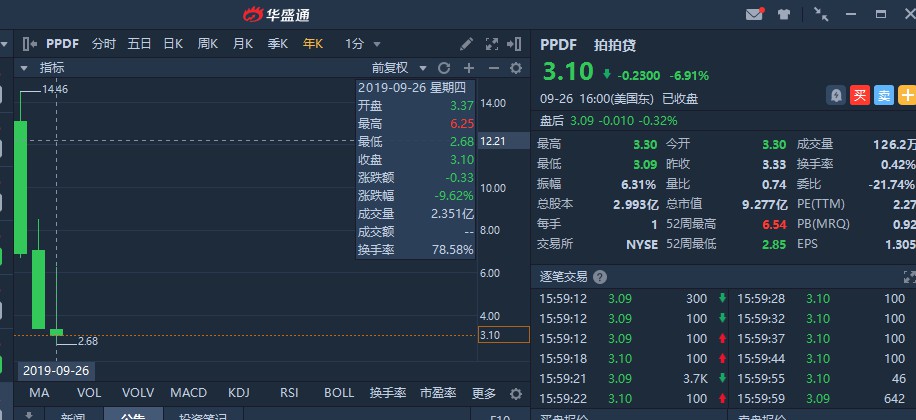Click the refresh chart icon
This screenshot has height=420, width=916.
coord(443,68)
